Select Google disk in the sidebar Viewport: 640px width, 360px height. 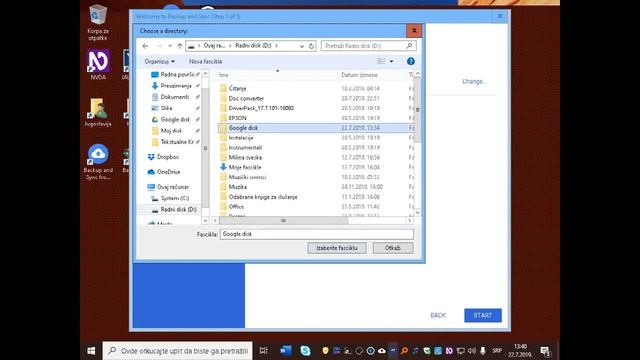[x=174, y=120]
